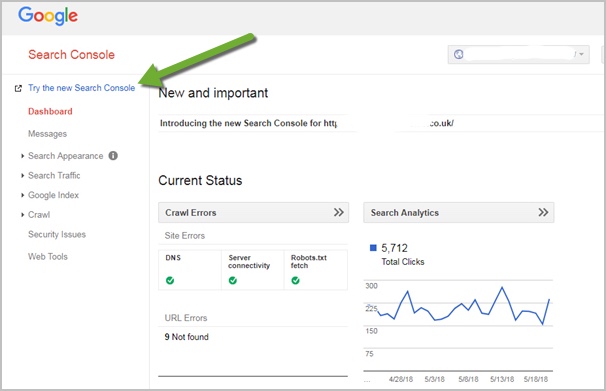Open Crawl Errors double-chevron arrow

coord(339,212)
